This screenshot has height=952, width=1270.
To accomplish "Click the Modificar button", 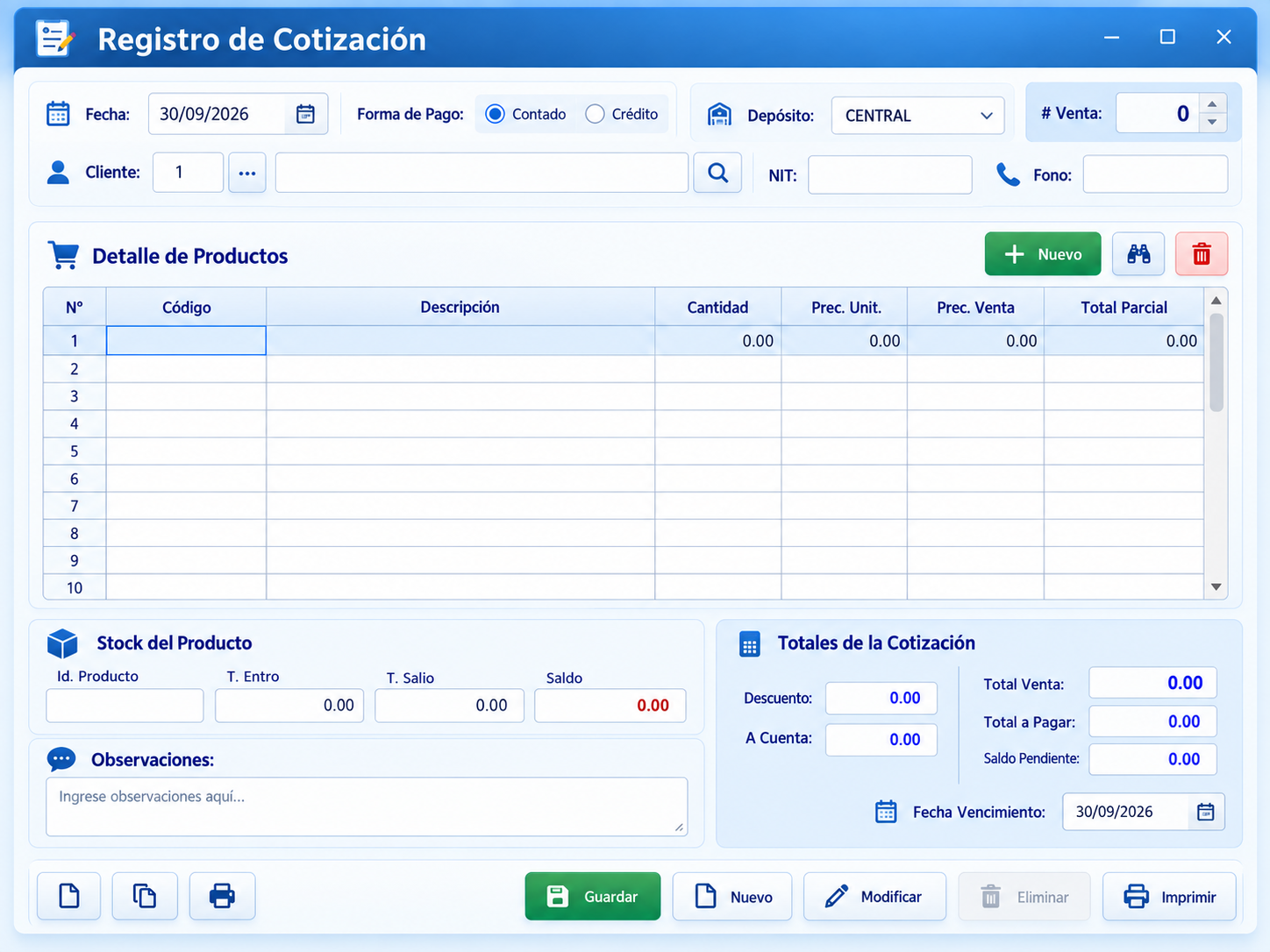I will click(874, 896).
